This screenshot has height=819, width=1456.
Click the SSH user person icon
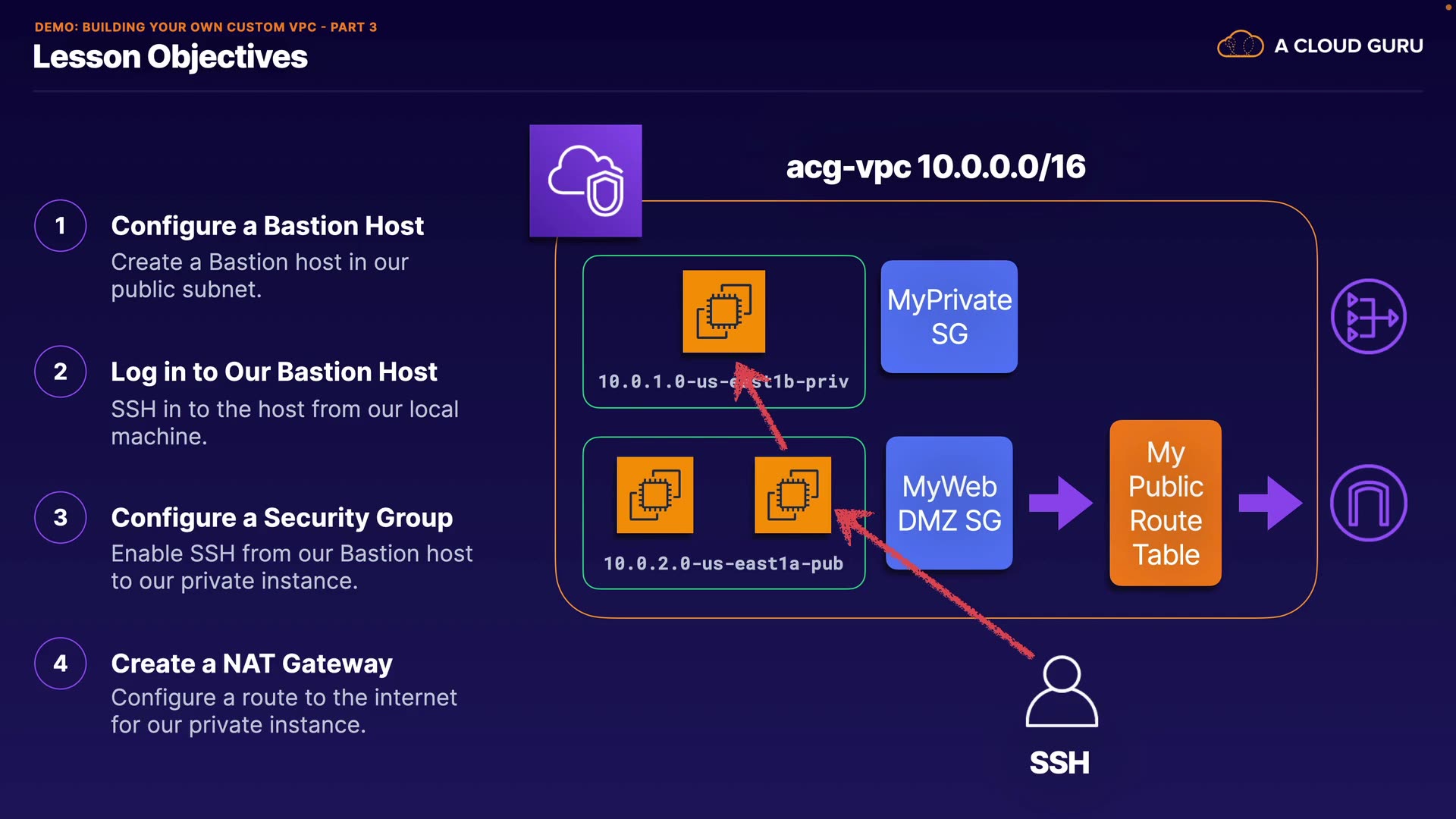point(1062,692)
